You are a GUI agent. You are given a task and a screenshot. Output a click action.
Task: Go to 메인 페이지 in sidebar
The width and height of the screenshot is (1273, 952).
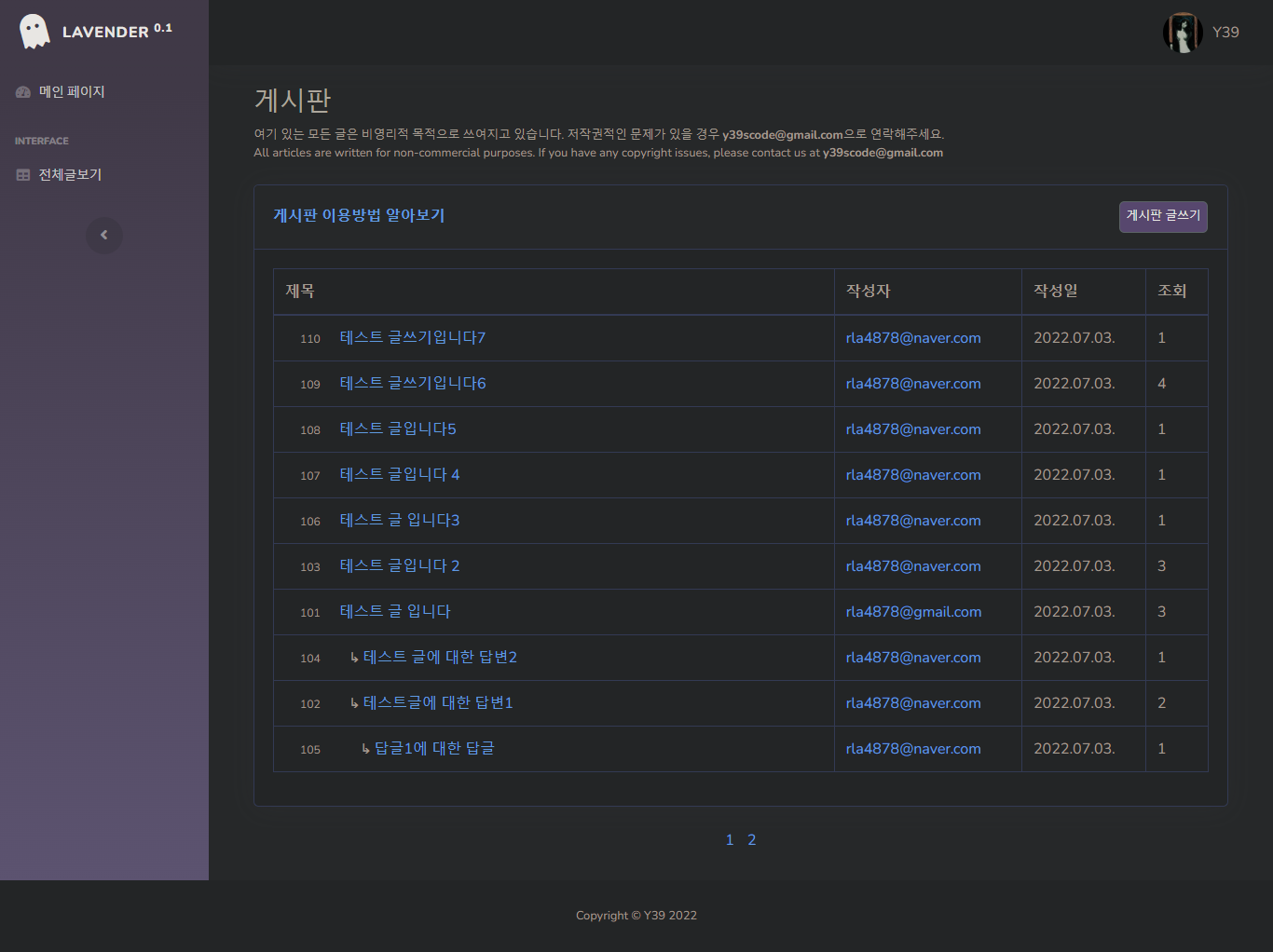72,92
